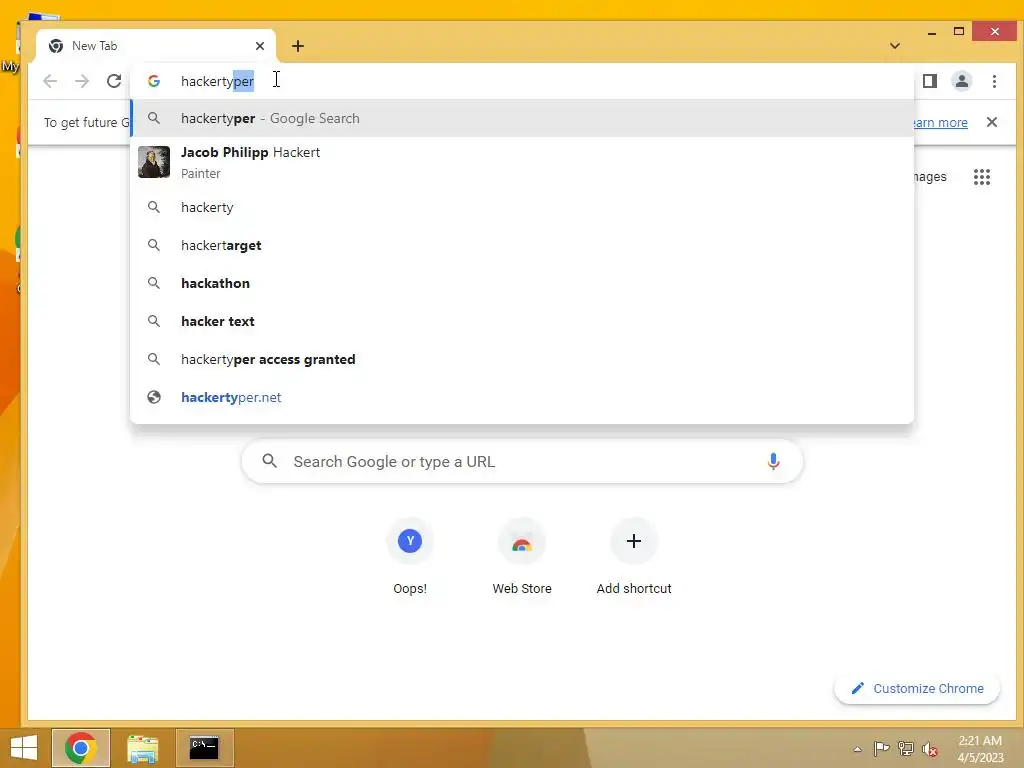Open the tab search chevron
This screenshot has width=1024, height=768.
(x=895, y=46)
